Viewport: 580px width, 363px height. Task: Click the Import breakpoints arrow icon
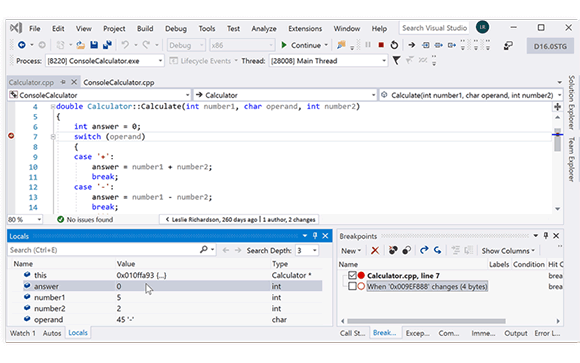coord(438,251)
